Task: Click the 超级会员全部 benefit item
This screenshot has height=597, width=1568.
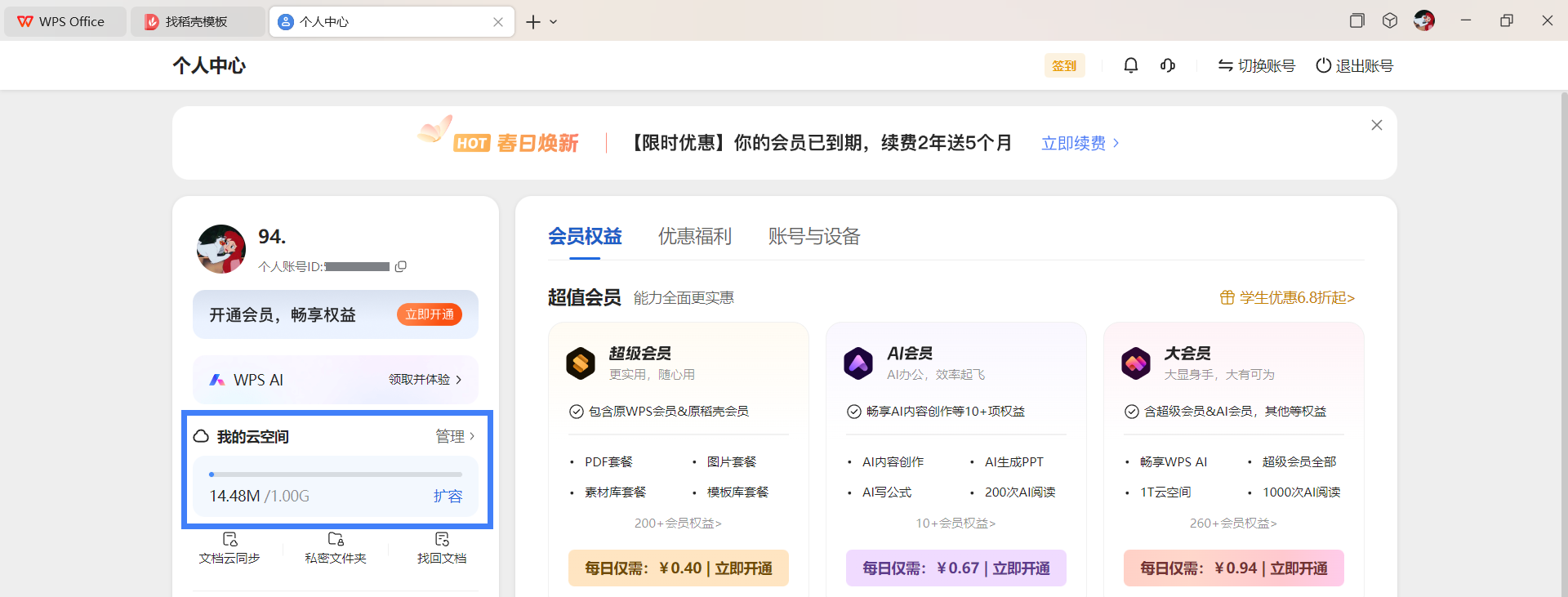Action: (x=1299, y=461)
